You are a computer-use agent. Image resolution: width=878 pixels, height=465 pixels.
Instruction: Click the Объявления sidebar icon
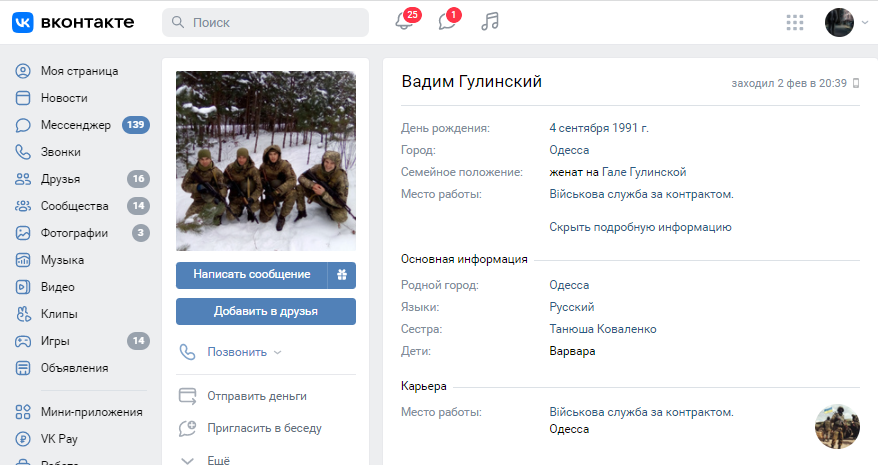click(23, 368)
